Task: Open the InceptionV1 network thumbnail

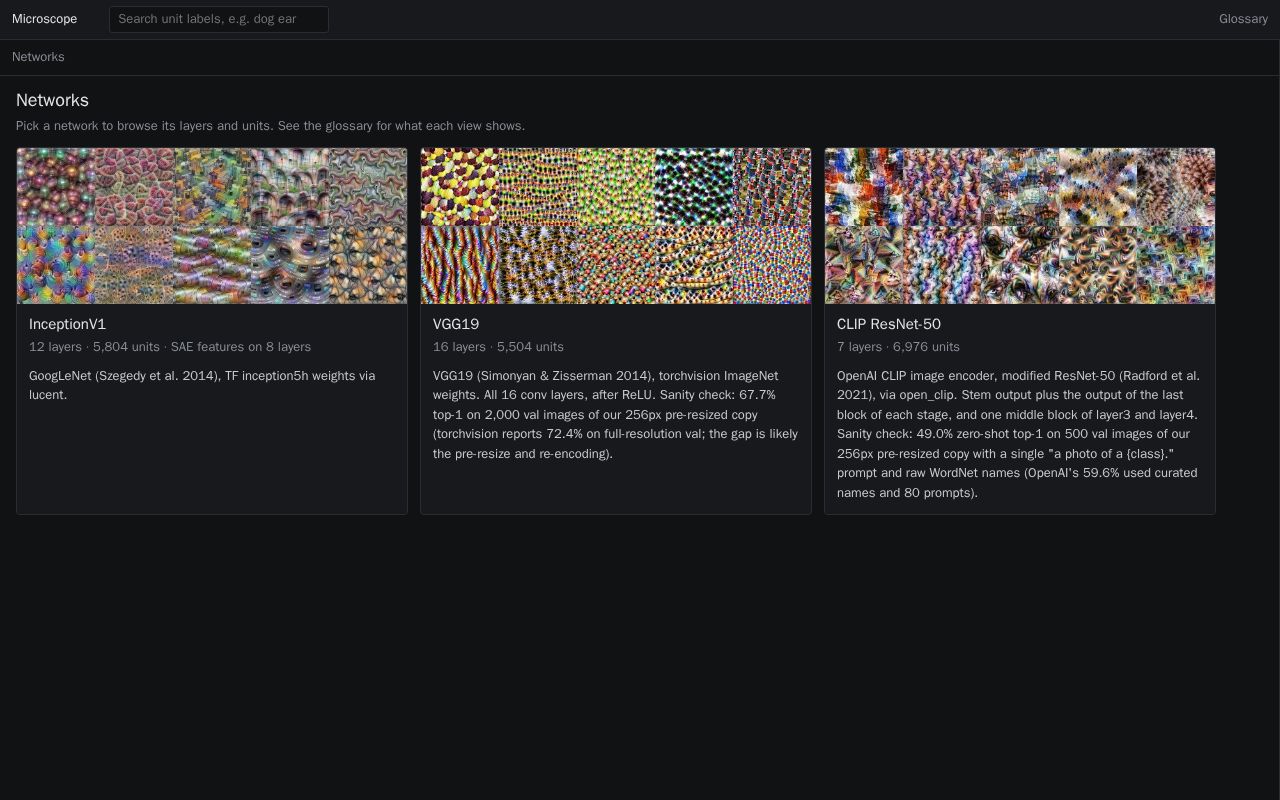Action: point(212,226)
